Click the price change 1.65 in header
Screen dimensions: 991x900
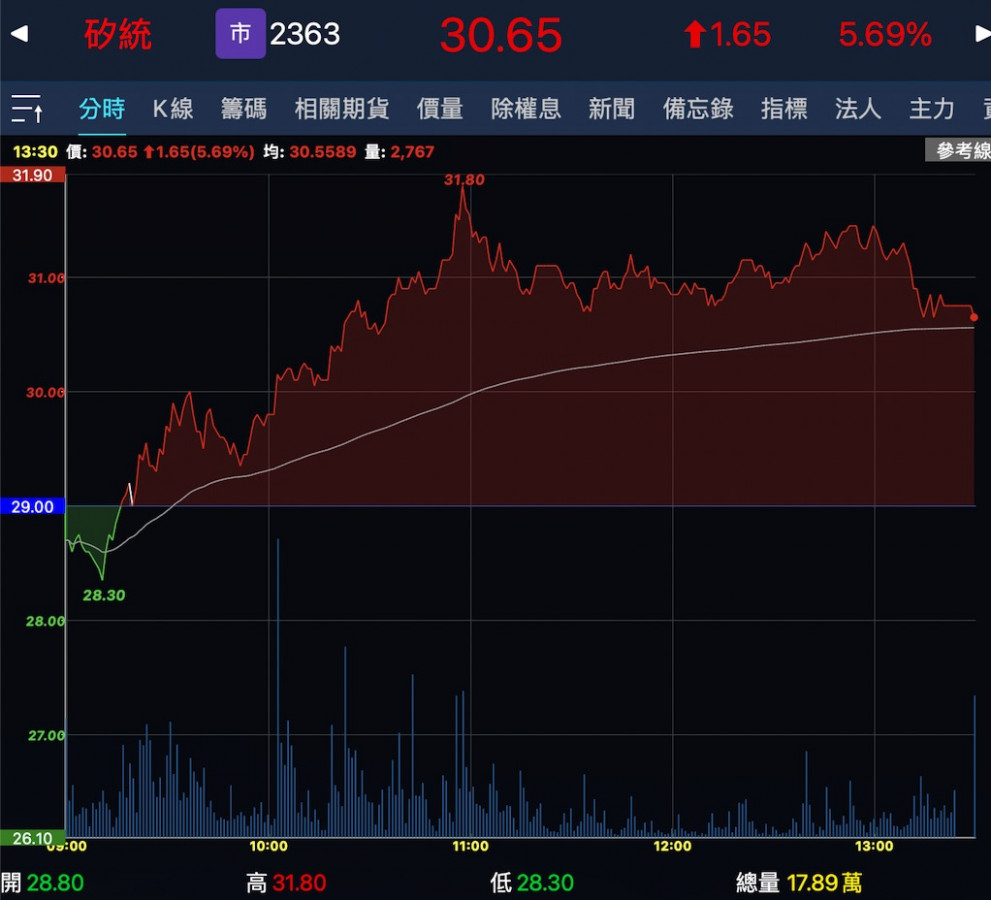pyautogui.click(x=727, y=34)
